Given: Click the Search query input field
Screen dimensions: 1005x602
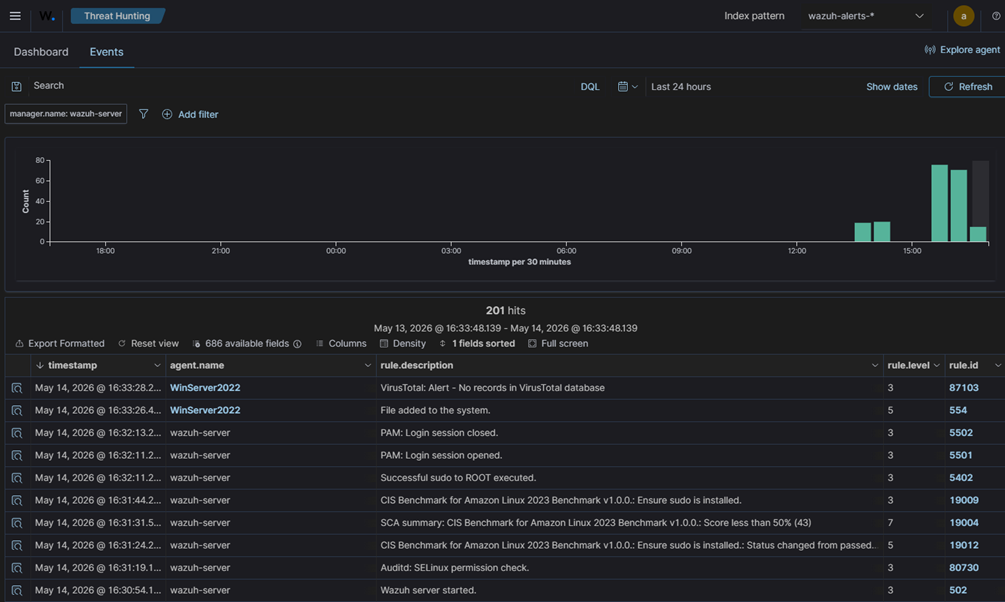Looking at the screenshot, I should (301, 86).
